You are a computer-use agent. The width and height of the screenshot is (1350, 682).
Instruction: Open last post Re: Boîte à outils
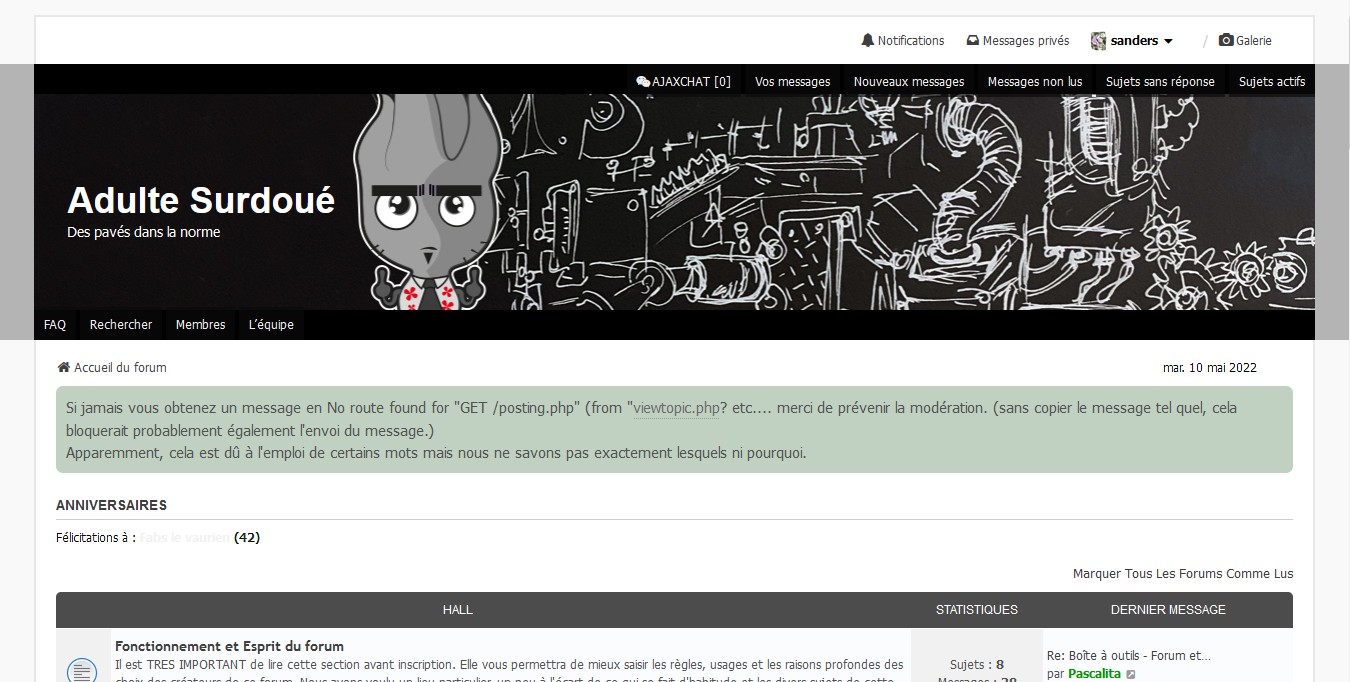coord(1129,656)
